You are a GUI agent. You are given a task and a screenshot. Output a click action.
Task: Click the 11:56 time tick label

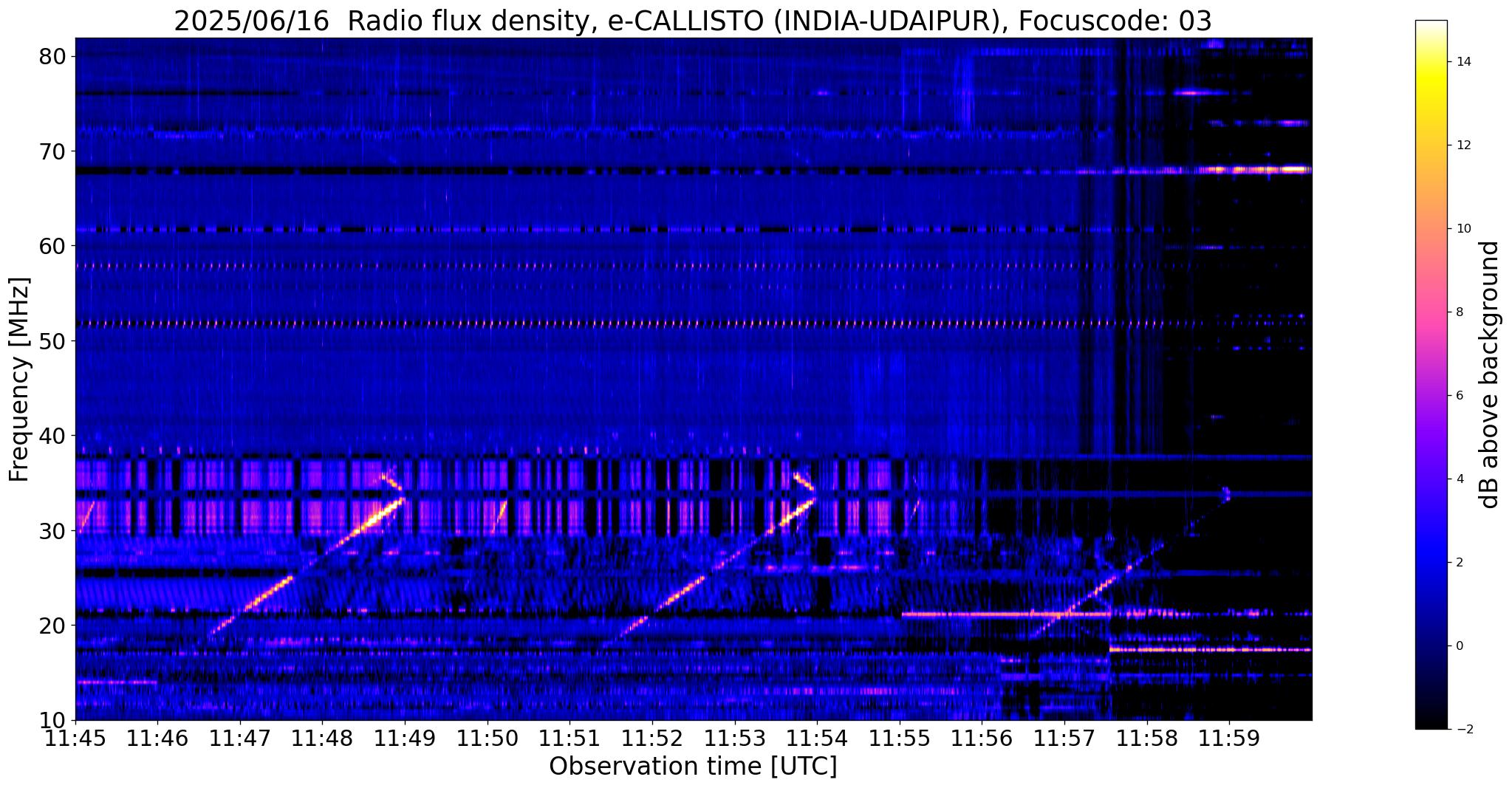[x=982, y=739]
